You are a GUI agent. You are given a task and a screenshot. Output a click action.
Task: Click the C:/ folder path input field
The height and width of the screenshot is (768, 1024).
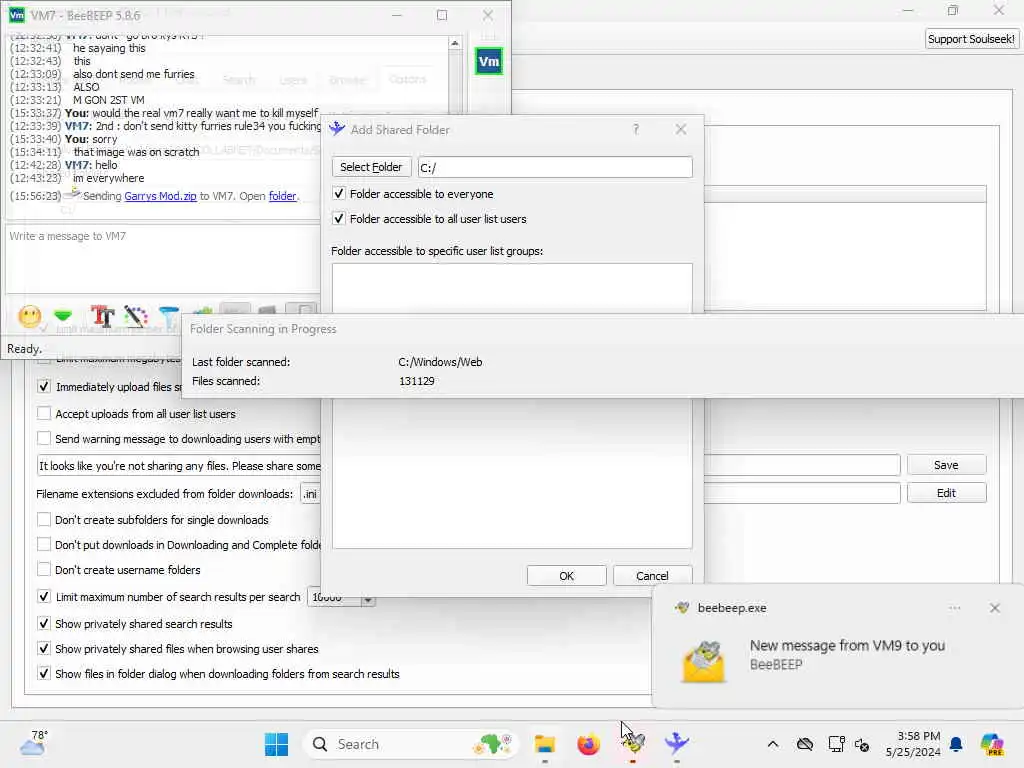click(x=554, y=167)
